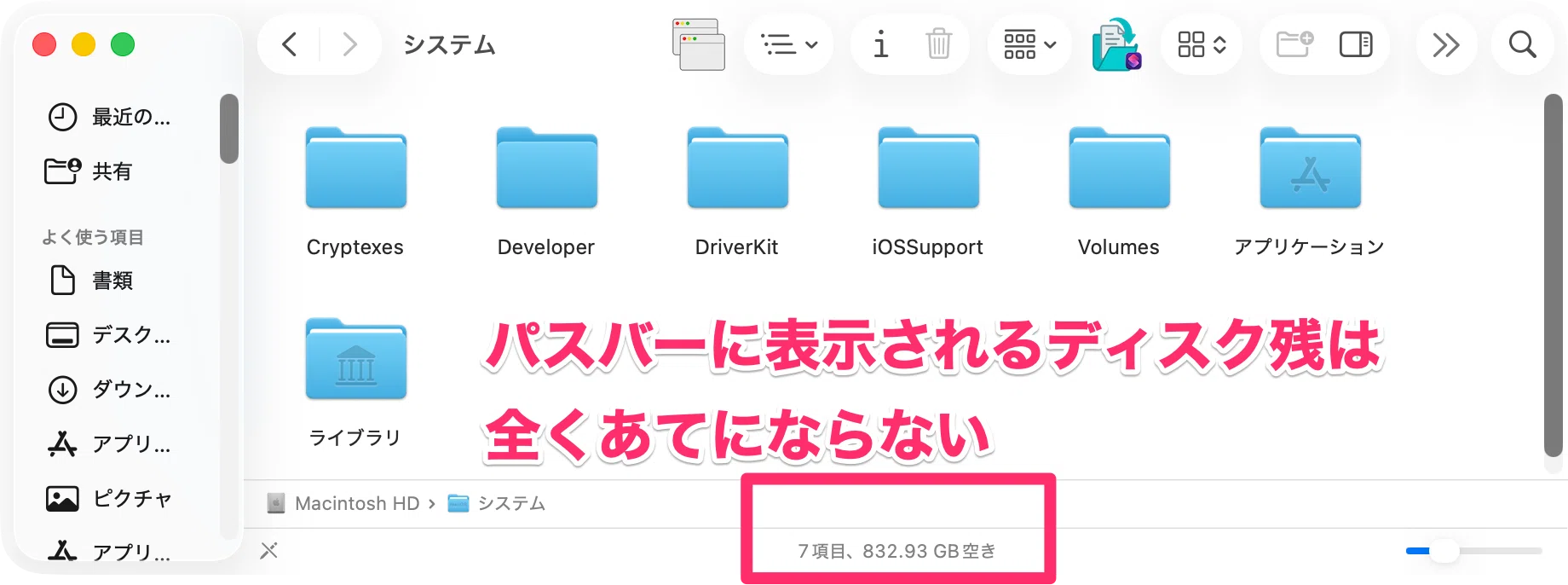Select 共有 in the sidebar
Viewport: 1568px width, 585px height.
(112, 171)
